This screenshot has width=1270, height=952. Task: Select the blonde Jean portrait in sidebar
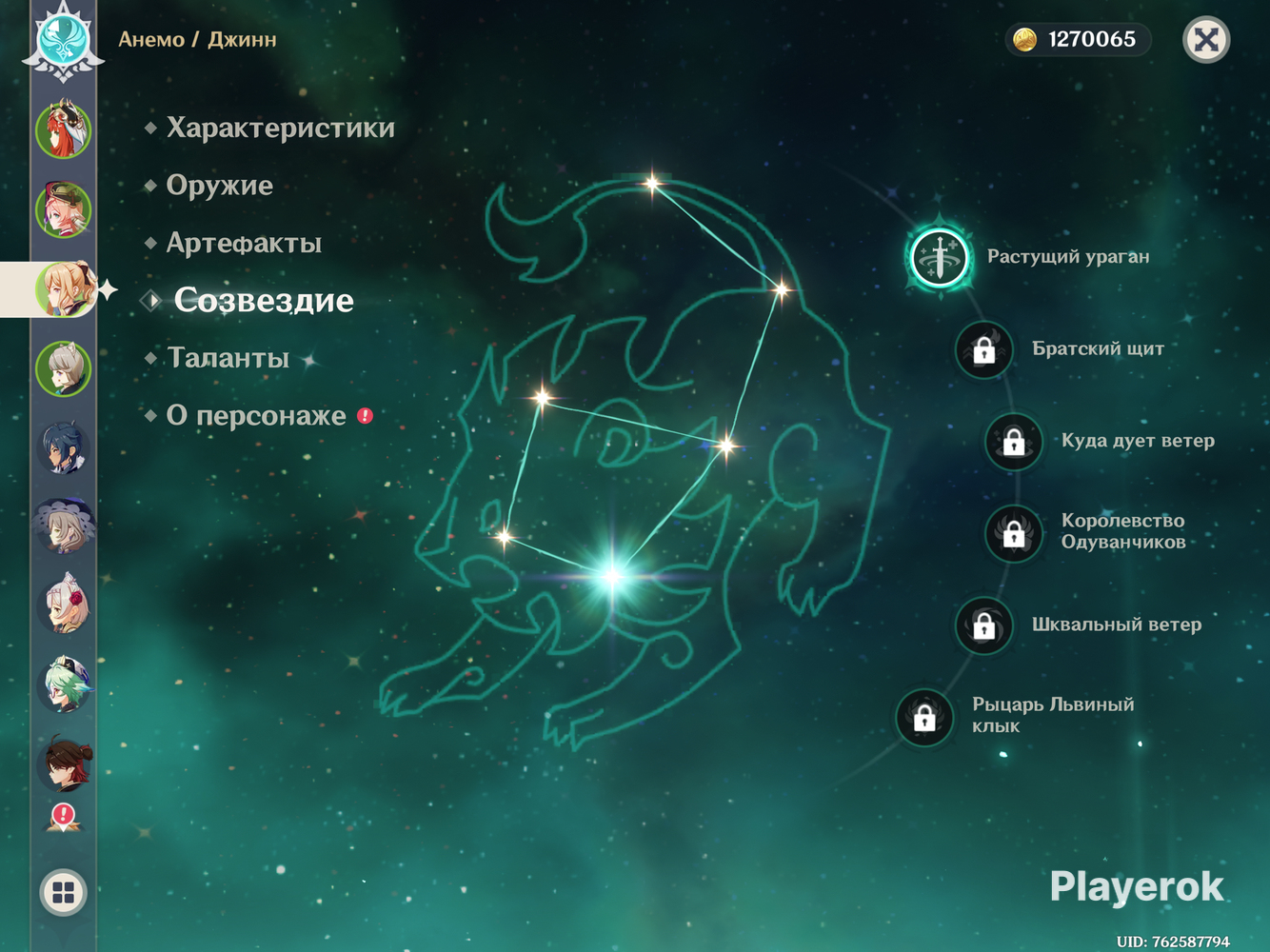[64, 289]
